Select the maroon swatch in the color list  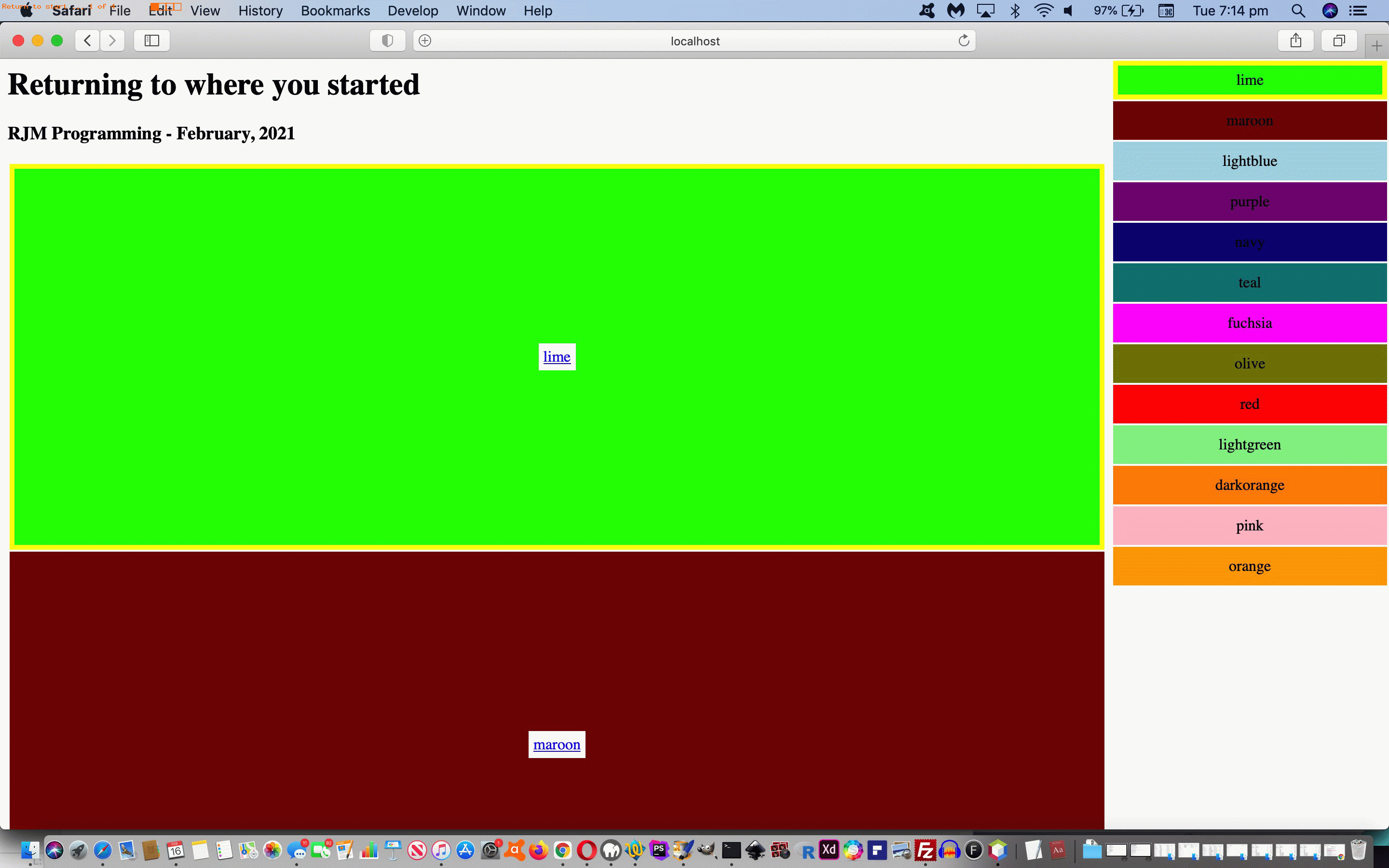tap(1250, 121)
